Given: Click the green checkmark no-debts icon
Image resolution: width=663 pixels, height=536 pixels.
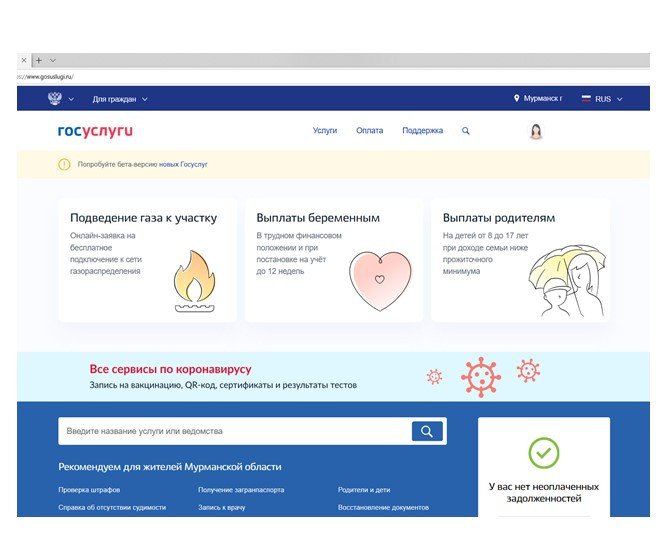Looking at the screenshot, I should tap(544, 453).
